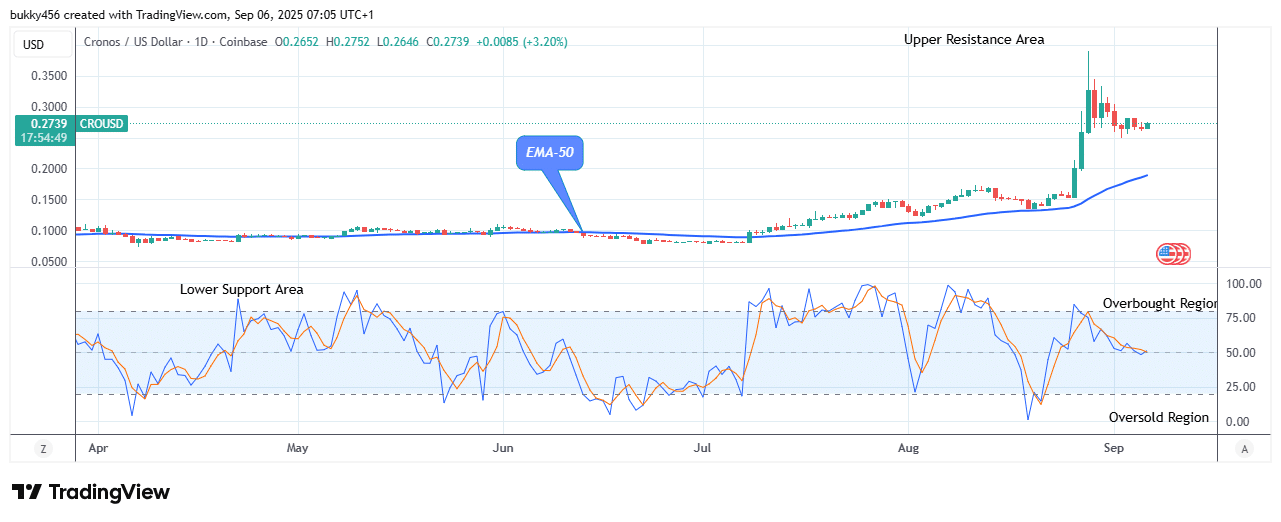
Task: Click the Overbought Region label
Action: [x=1160, y=303]
